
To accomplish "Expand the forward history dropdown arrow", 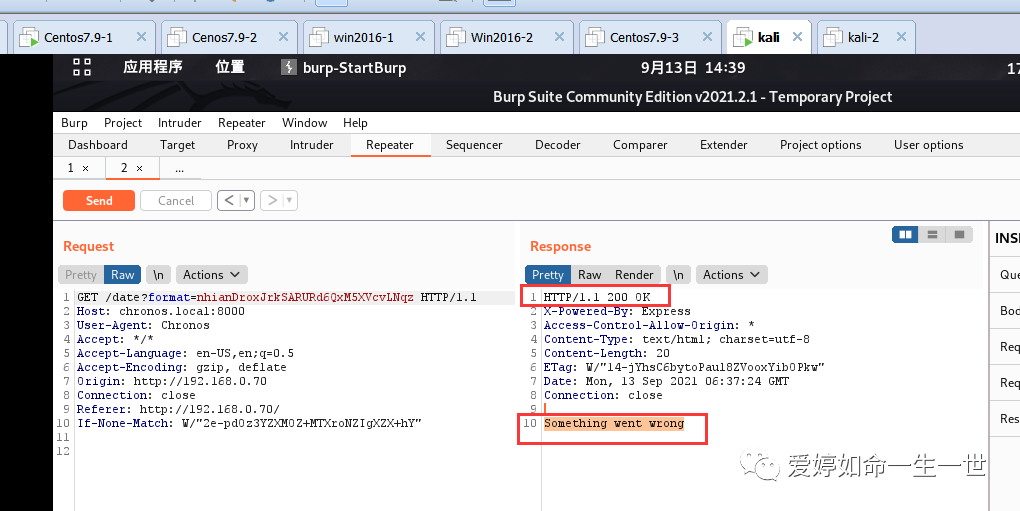I will point(289,200).
